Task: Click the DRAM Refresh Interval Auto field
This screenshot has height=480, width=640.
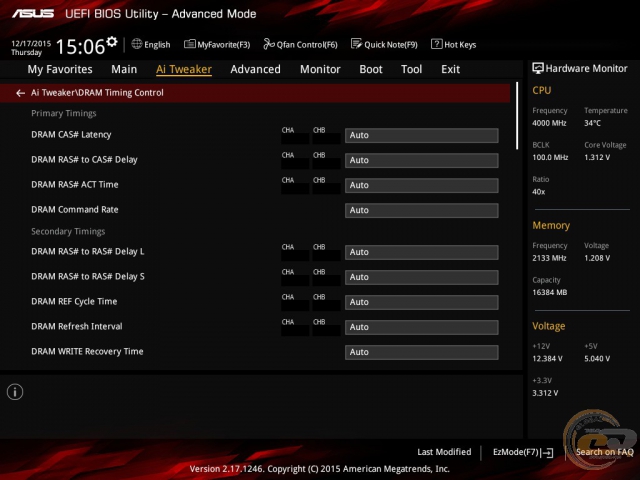Action: [x=422, y=327]
